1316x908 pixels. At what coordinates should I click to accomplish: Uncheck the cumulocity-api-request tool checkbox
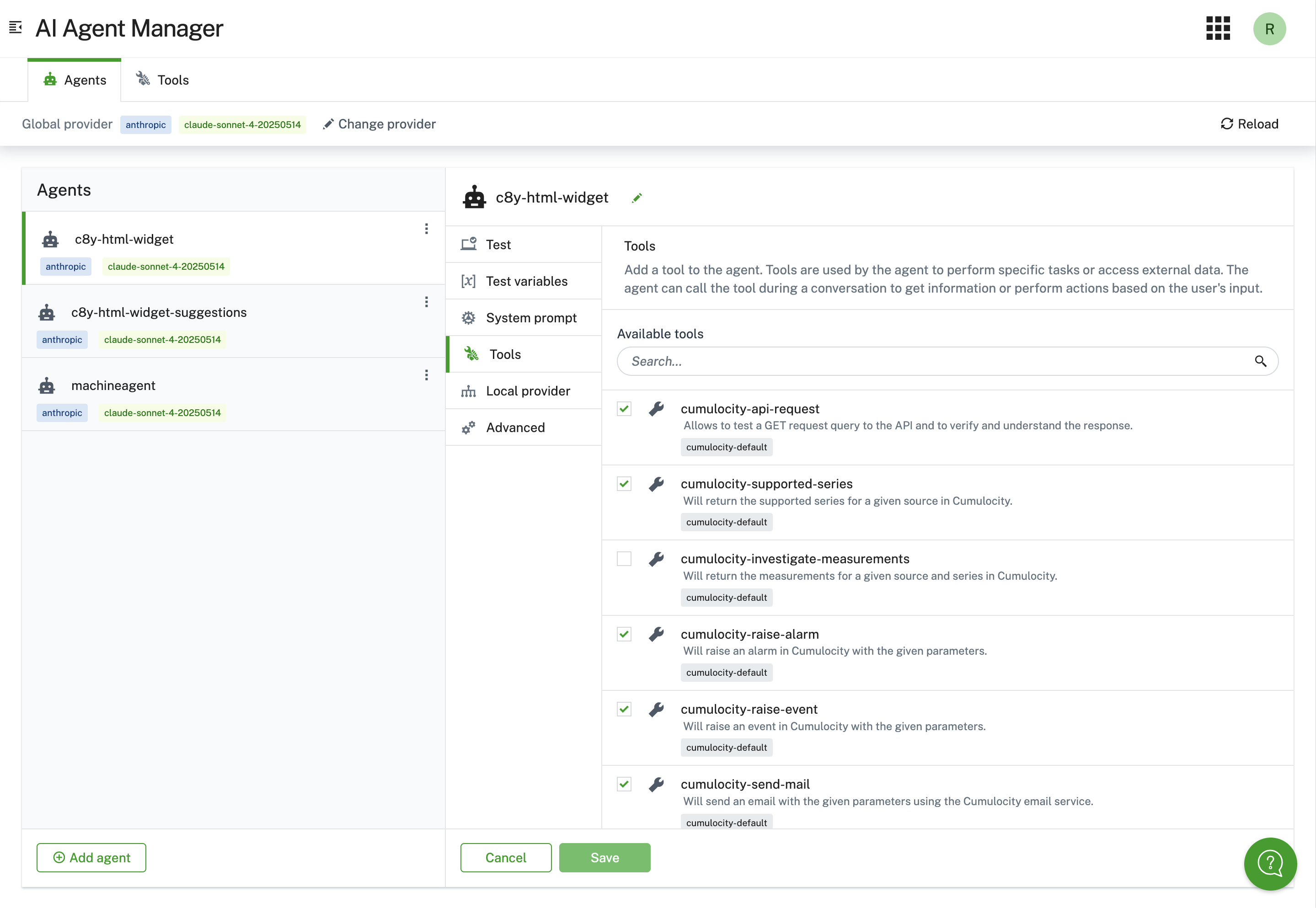[x=624, y=408]
